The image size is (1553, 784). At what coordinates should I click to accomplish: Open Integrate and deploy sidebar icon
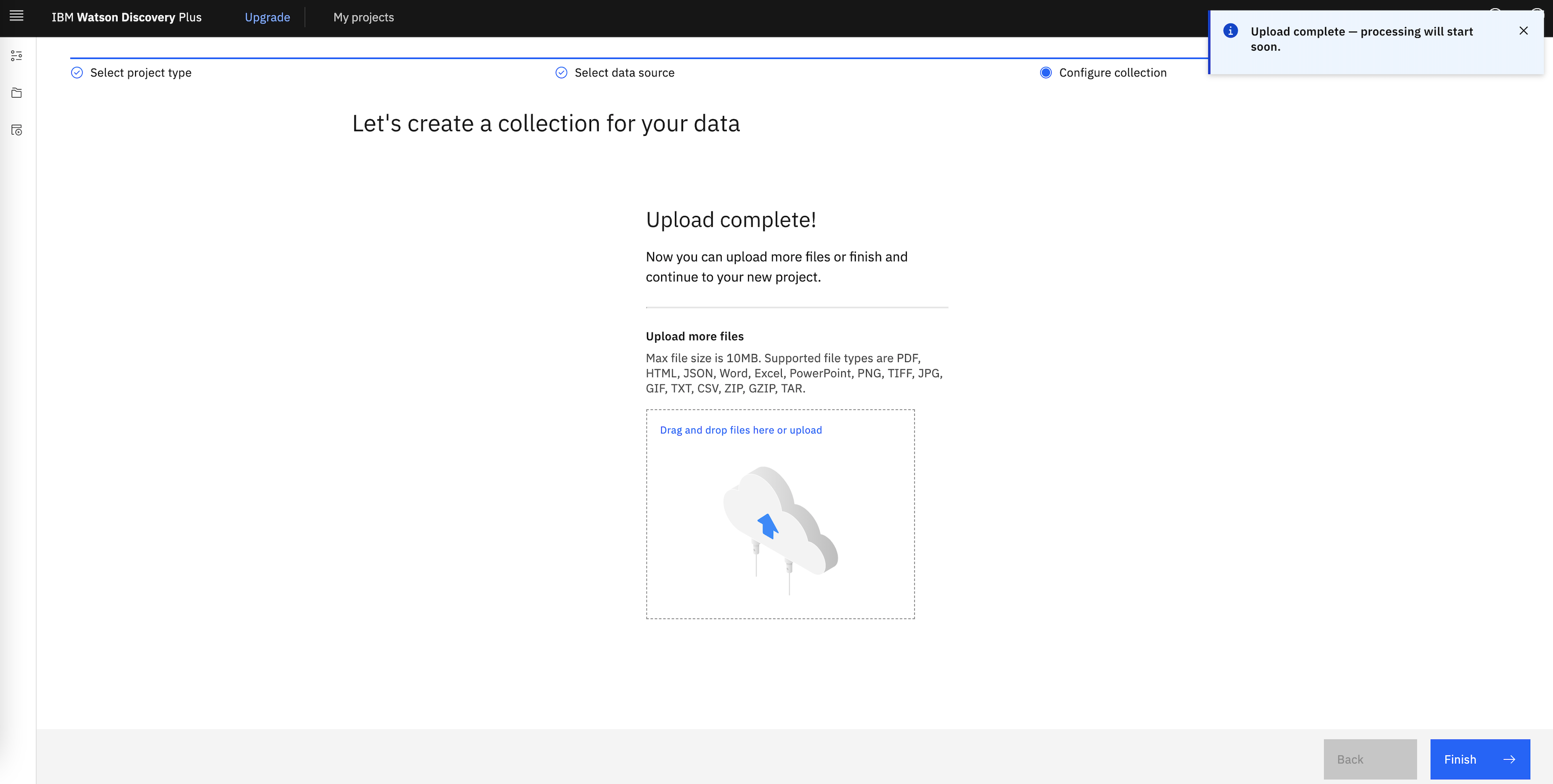point(16,130)
